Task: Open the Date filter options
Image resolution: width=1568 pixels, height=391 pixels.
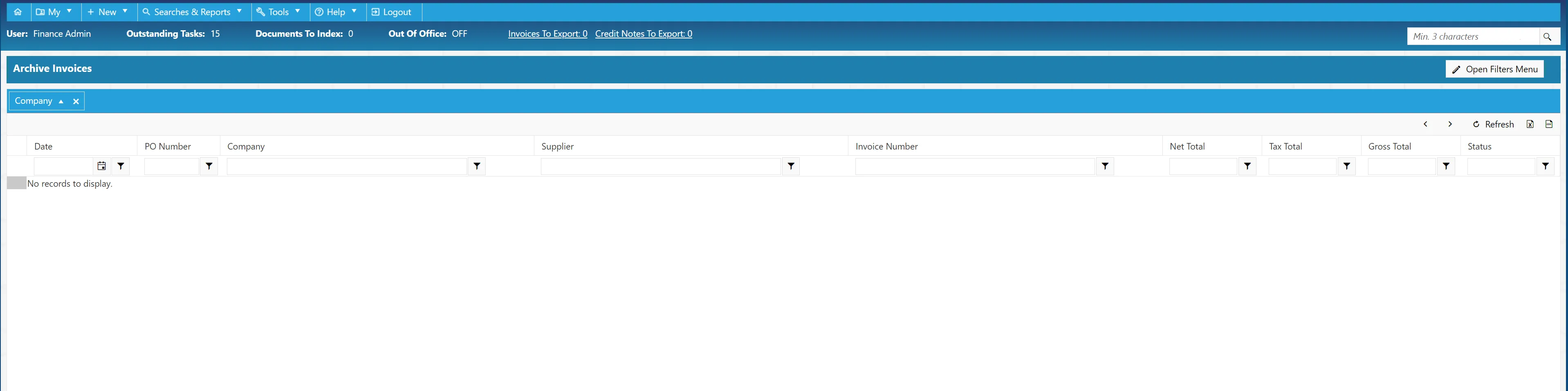Action: [121, 166]
